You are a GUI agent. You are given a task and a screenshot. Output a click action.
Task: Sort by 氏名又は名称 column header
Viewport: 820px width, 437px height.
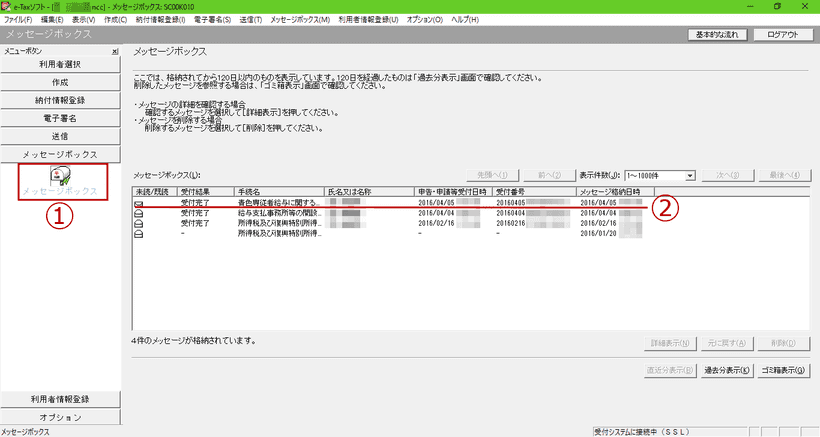369,192
